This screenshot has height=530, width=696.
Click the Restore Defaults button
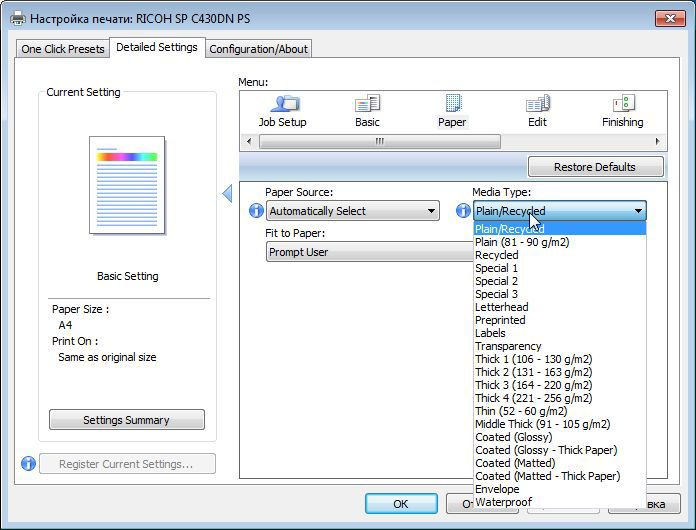(595, 167)
